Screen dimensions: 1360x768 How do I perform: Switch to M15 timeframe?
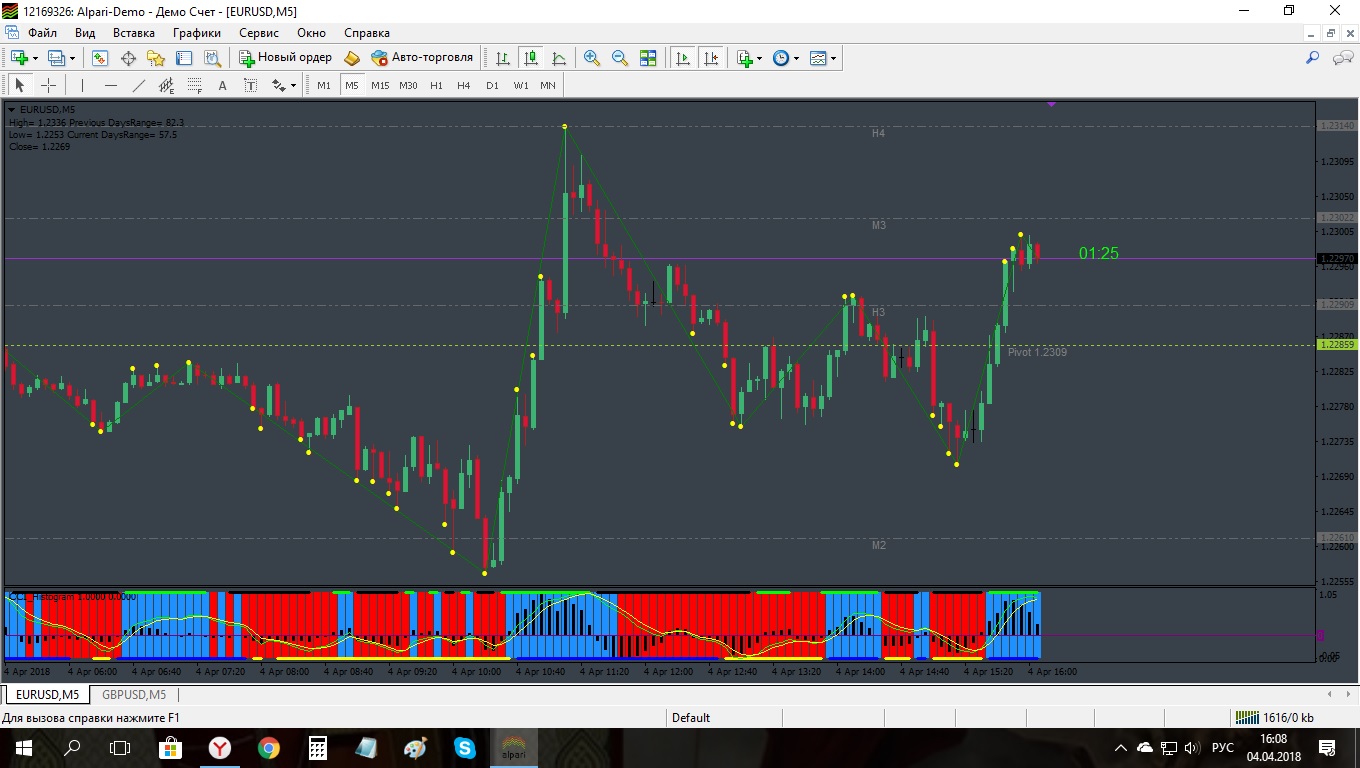[x=380, y=85]
